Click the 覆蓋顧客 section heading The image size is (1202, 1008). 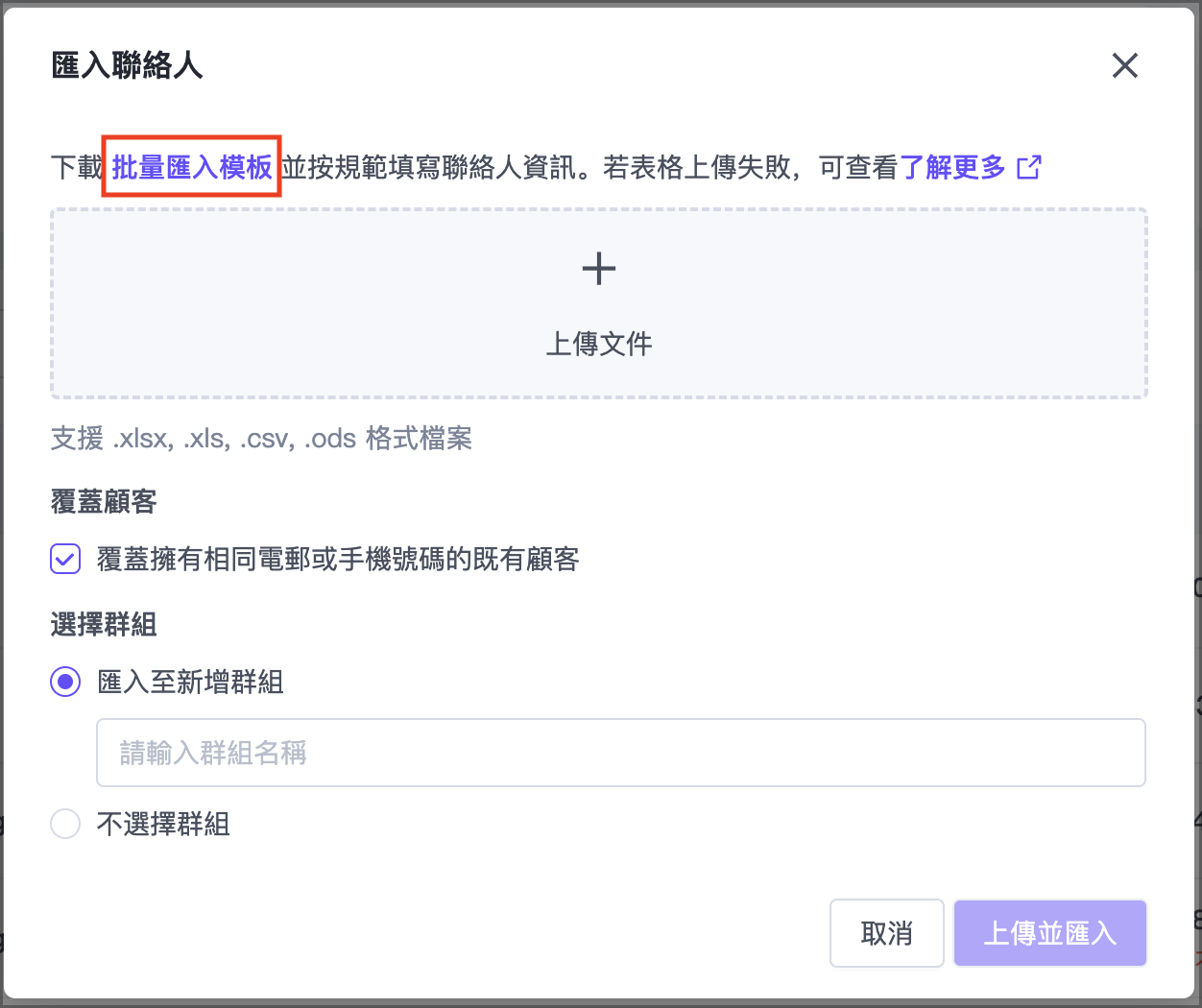[104, 501]
